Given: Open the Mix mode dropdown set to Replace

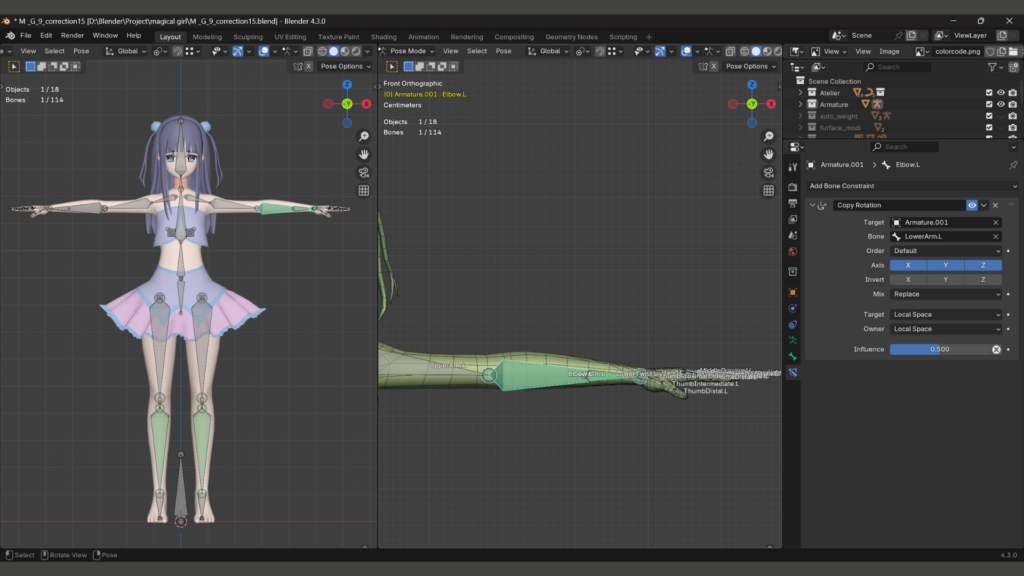Looking at the screenshot, I should point(945,294).
